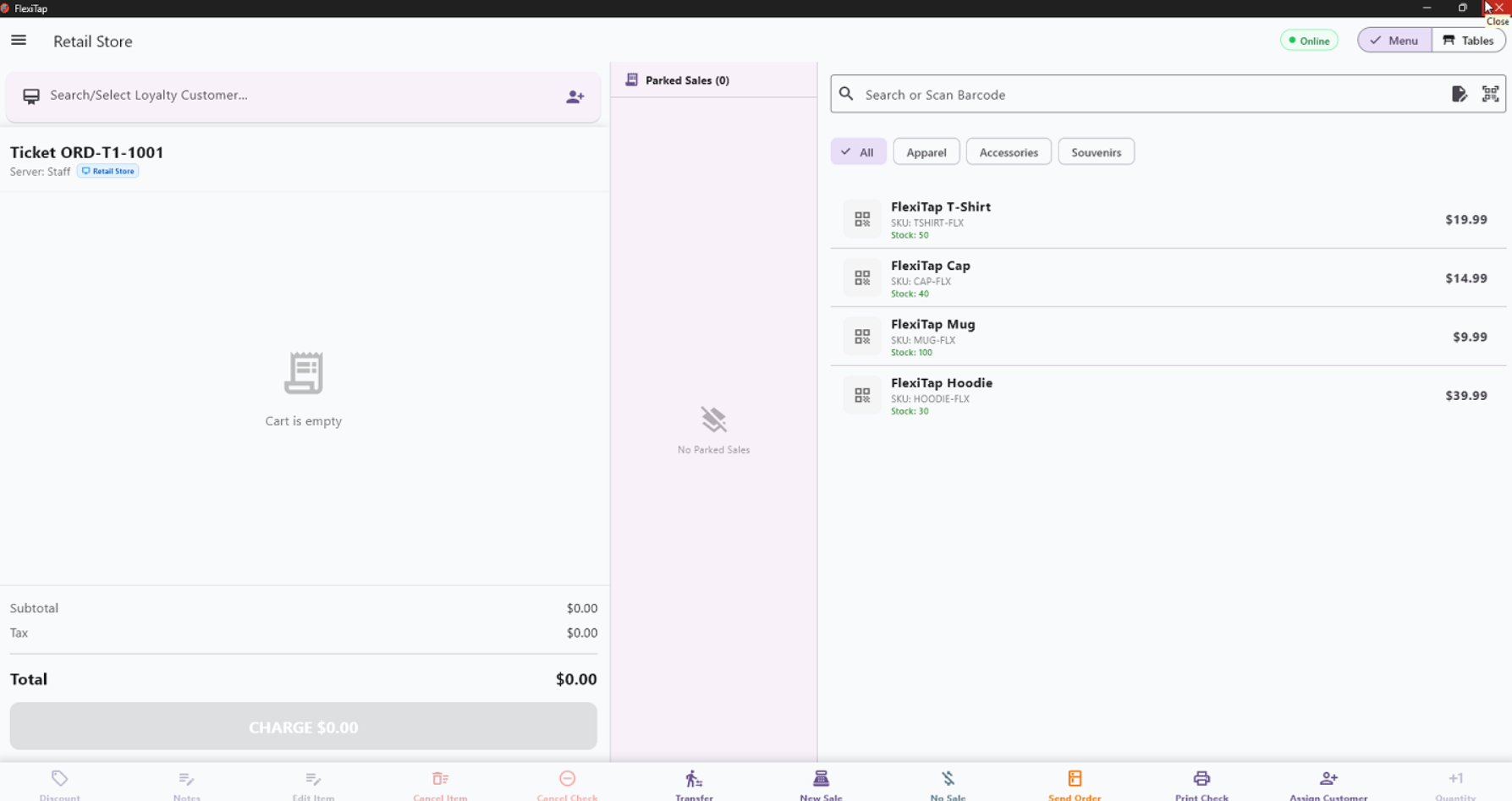This screenshot has height=801, width=1512.
Task: Click the Assign Customer icon
Action: [x=1328, y=778]
